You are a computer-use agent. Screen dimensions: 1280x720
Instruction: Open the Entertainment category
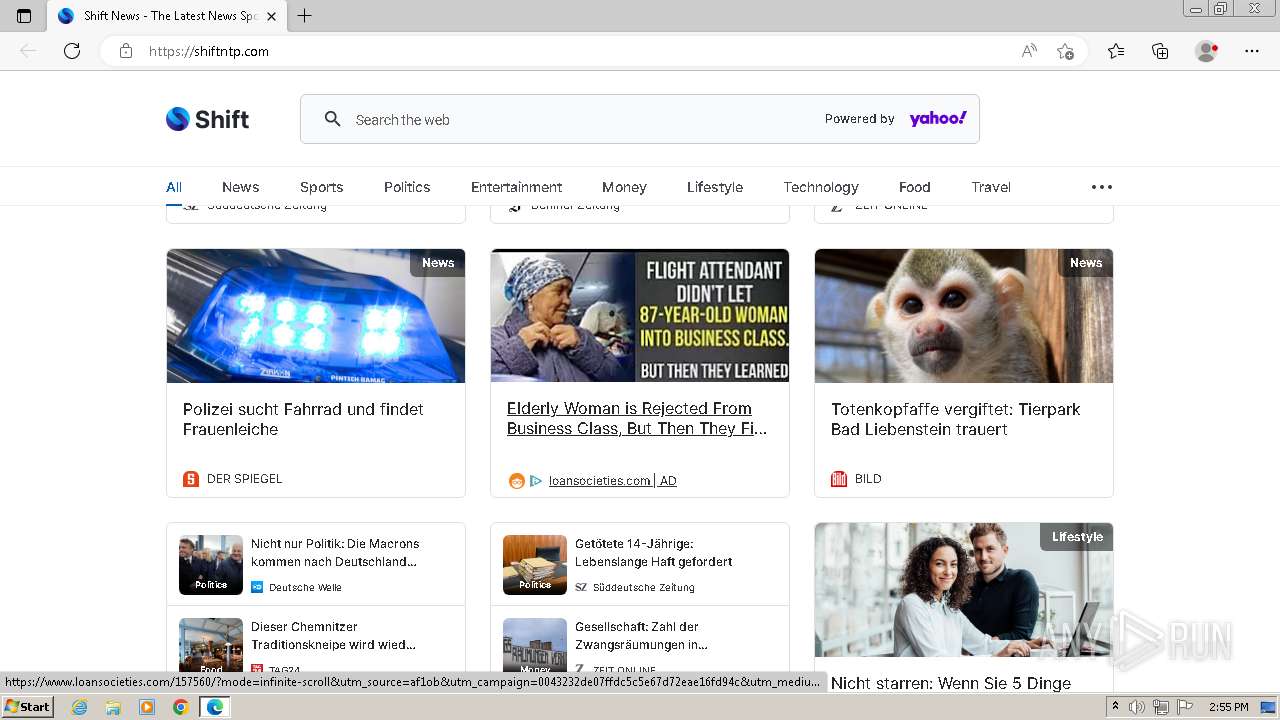[x=516, y=187]
